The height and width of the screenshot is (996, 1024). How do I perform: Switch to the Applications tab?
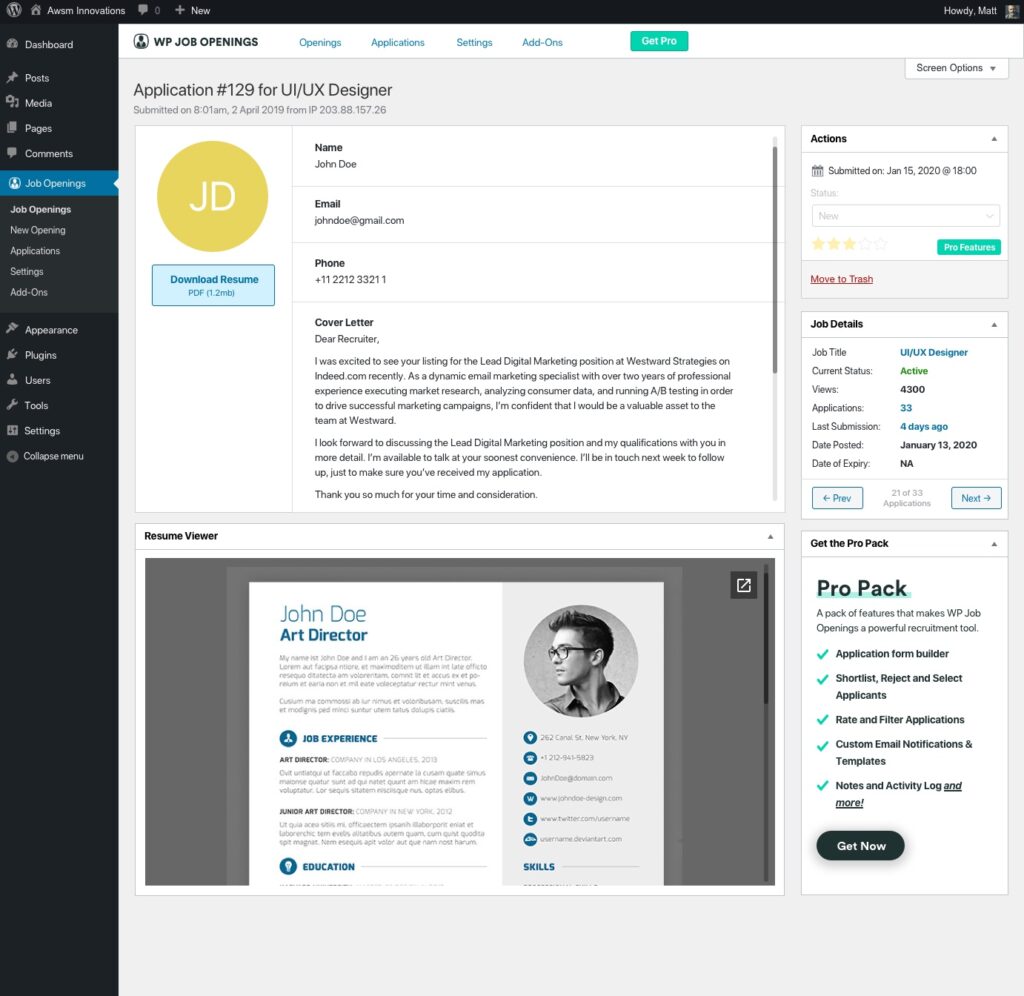point(398,42)
